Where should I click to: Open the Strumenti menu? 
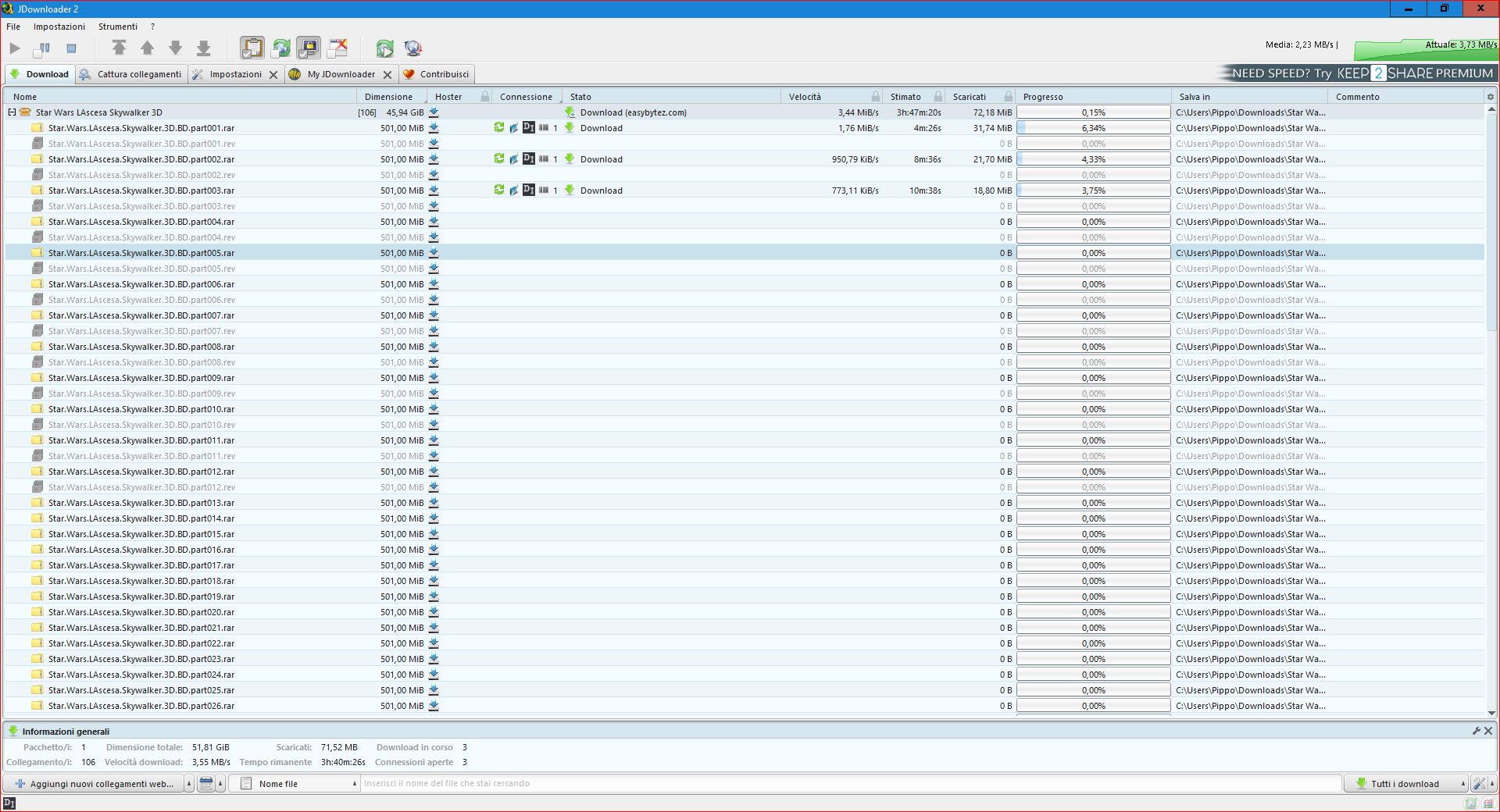(118, 27)
